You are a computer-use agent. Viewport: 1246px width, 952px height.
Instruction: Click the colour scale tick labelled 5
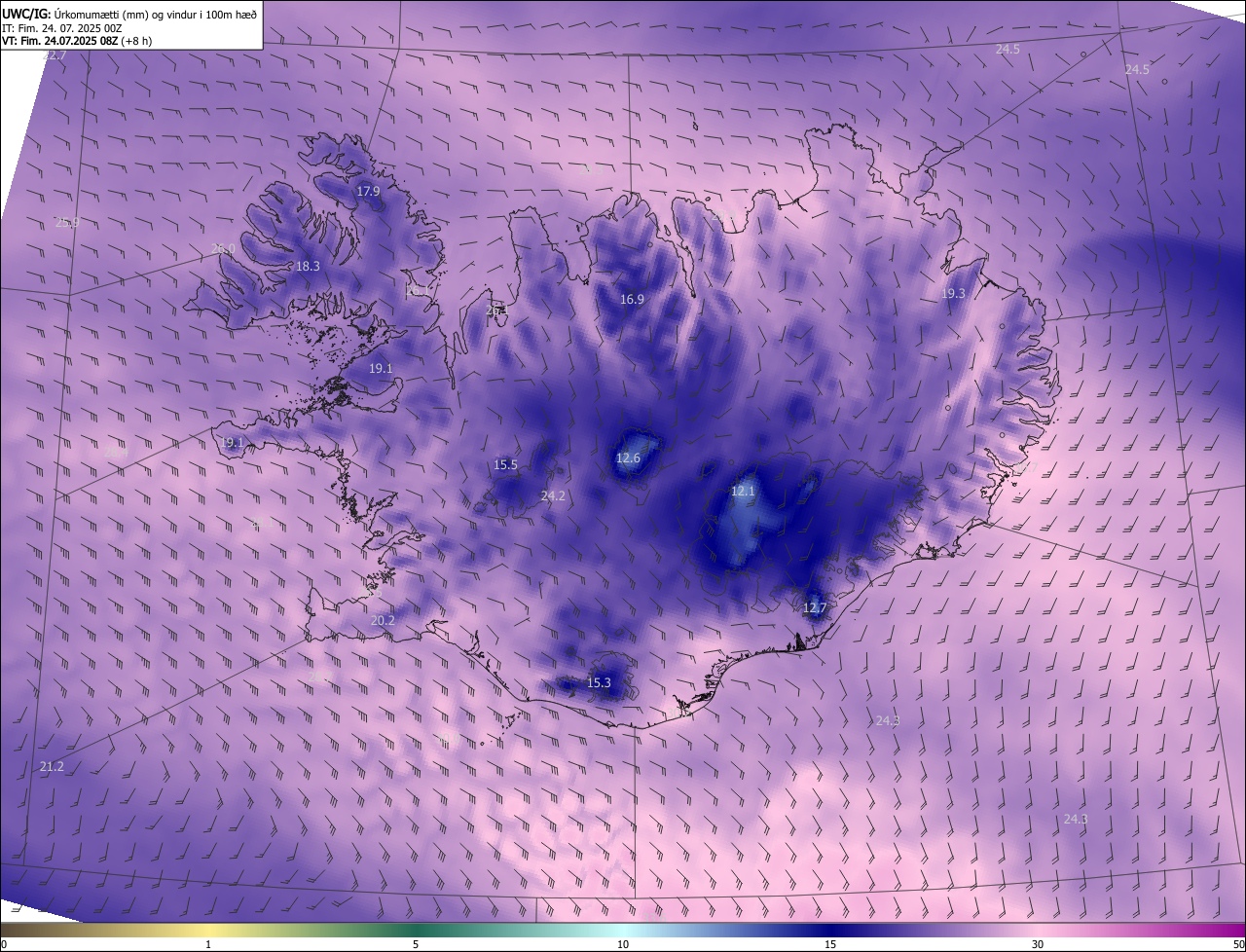pyautogui.click(x=416, y=944)
